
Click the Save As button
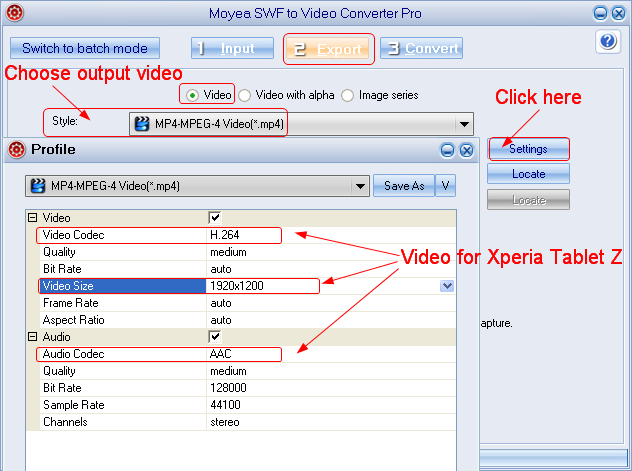[x=404, y=186]
